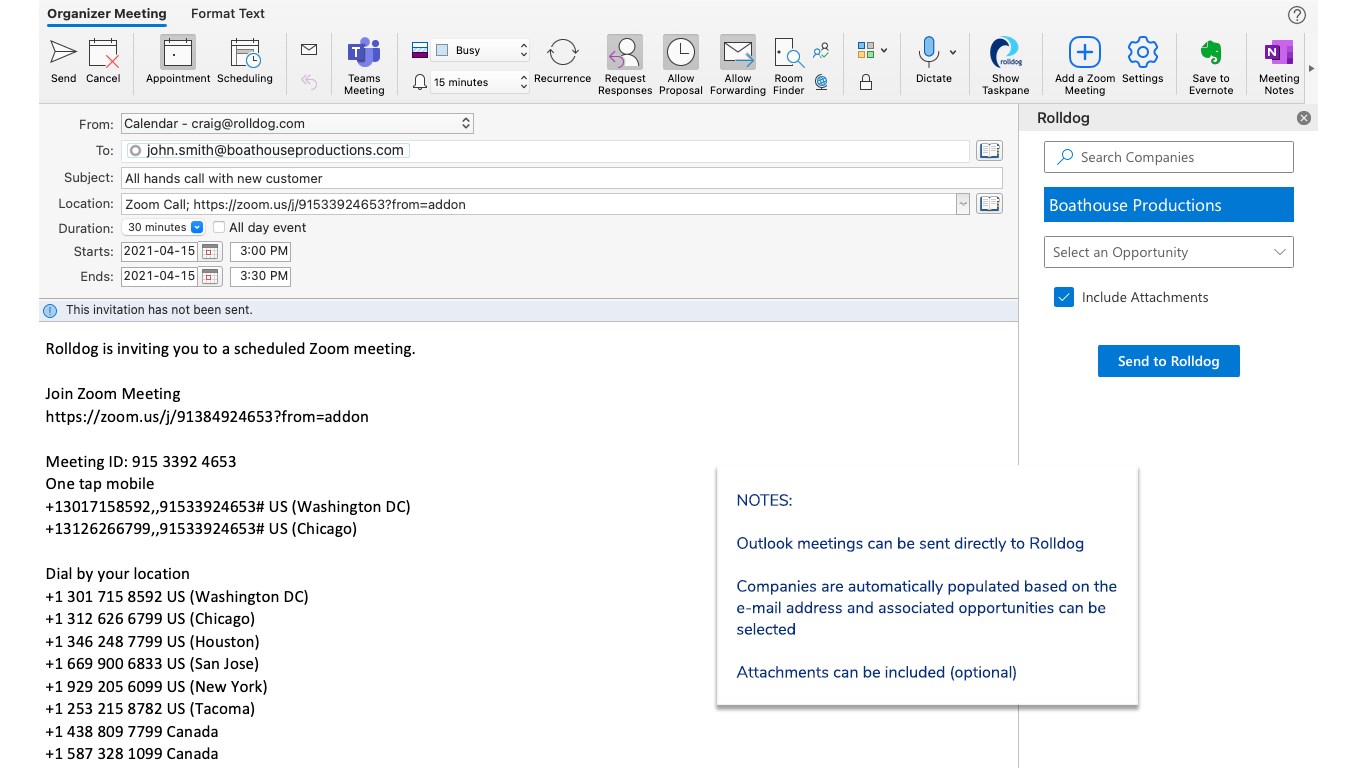
Task: Open the Scheduling assistant
Action: pos(245,60)
